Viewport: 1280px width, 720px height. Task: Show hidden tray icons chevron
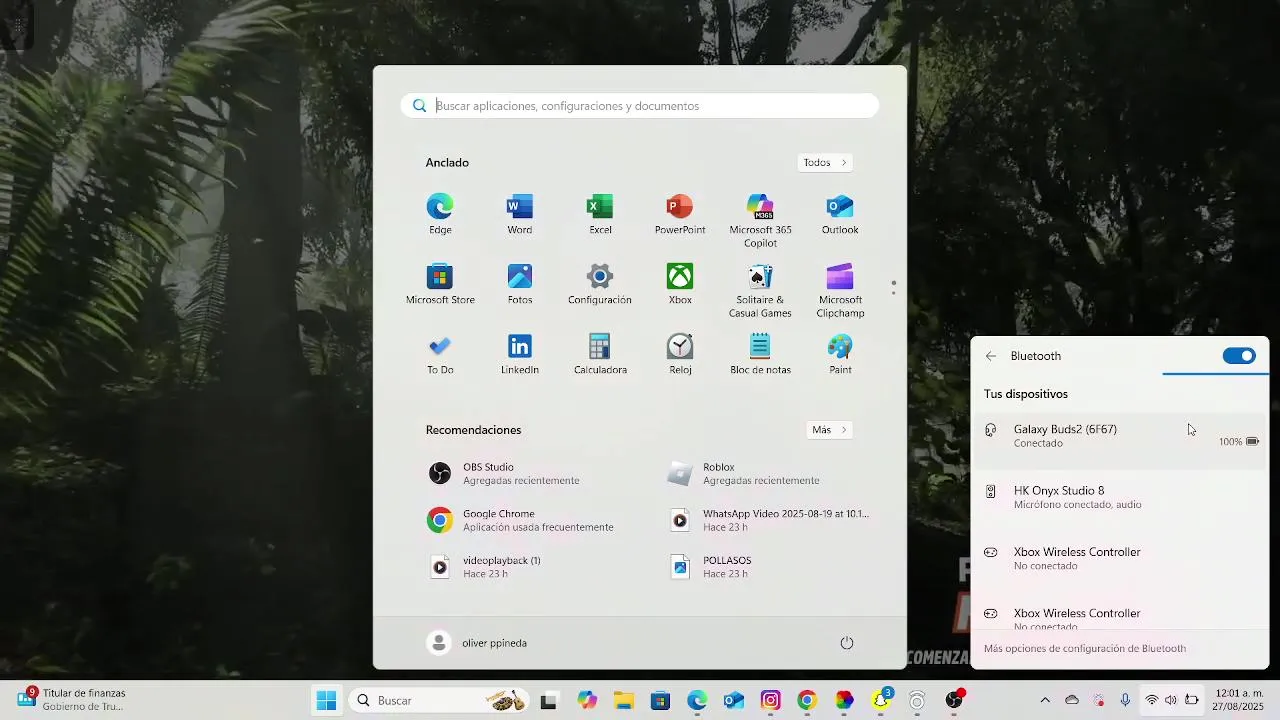tap(1045, 700)
